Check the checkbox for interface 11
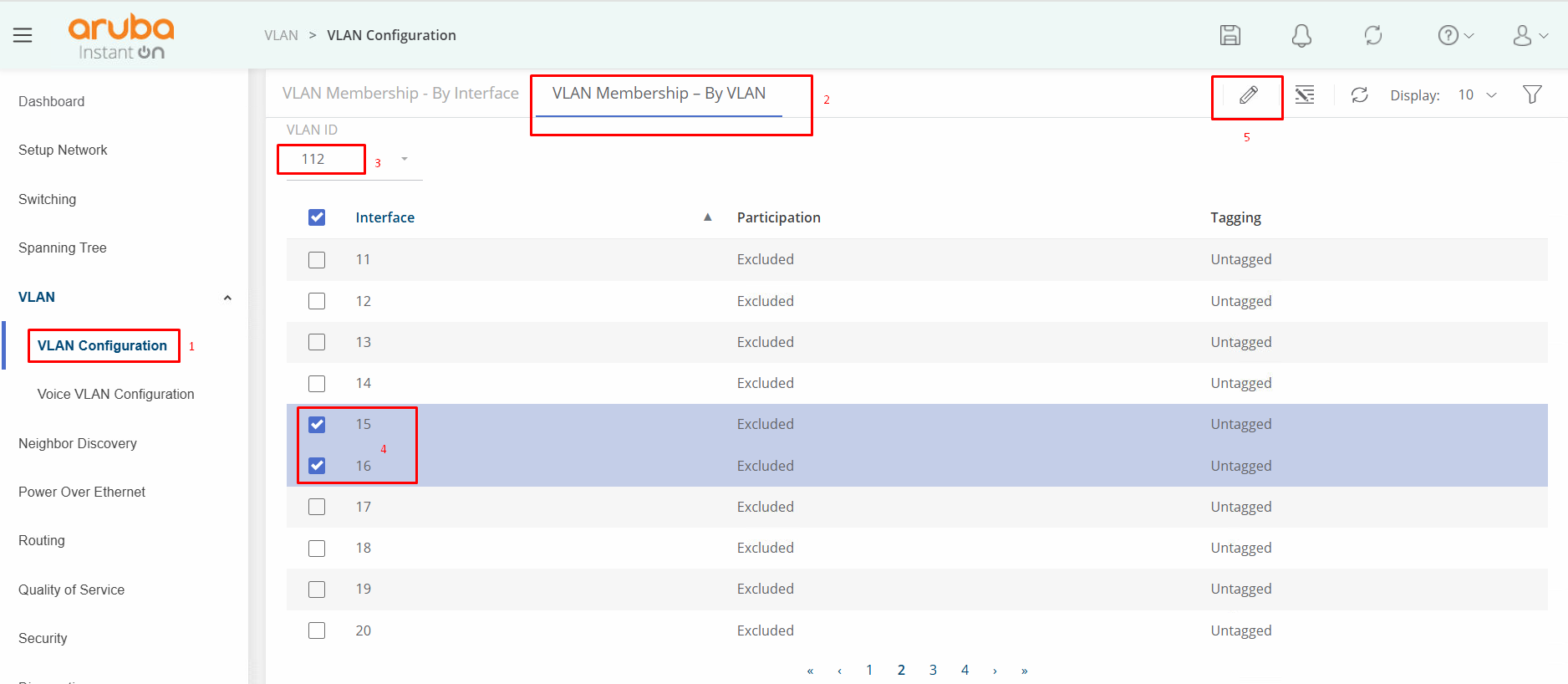1568x684 pixels. click(317, 260)
